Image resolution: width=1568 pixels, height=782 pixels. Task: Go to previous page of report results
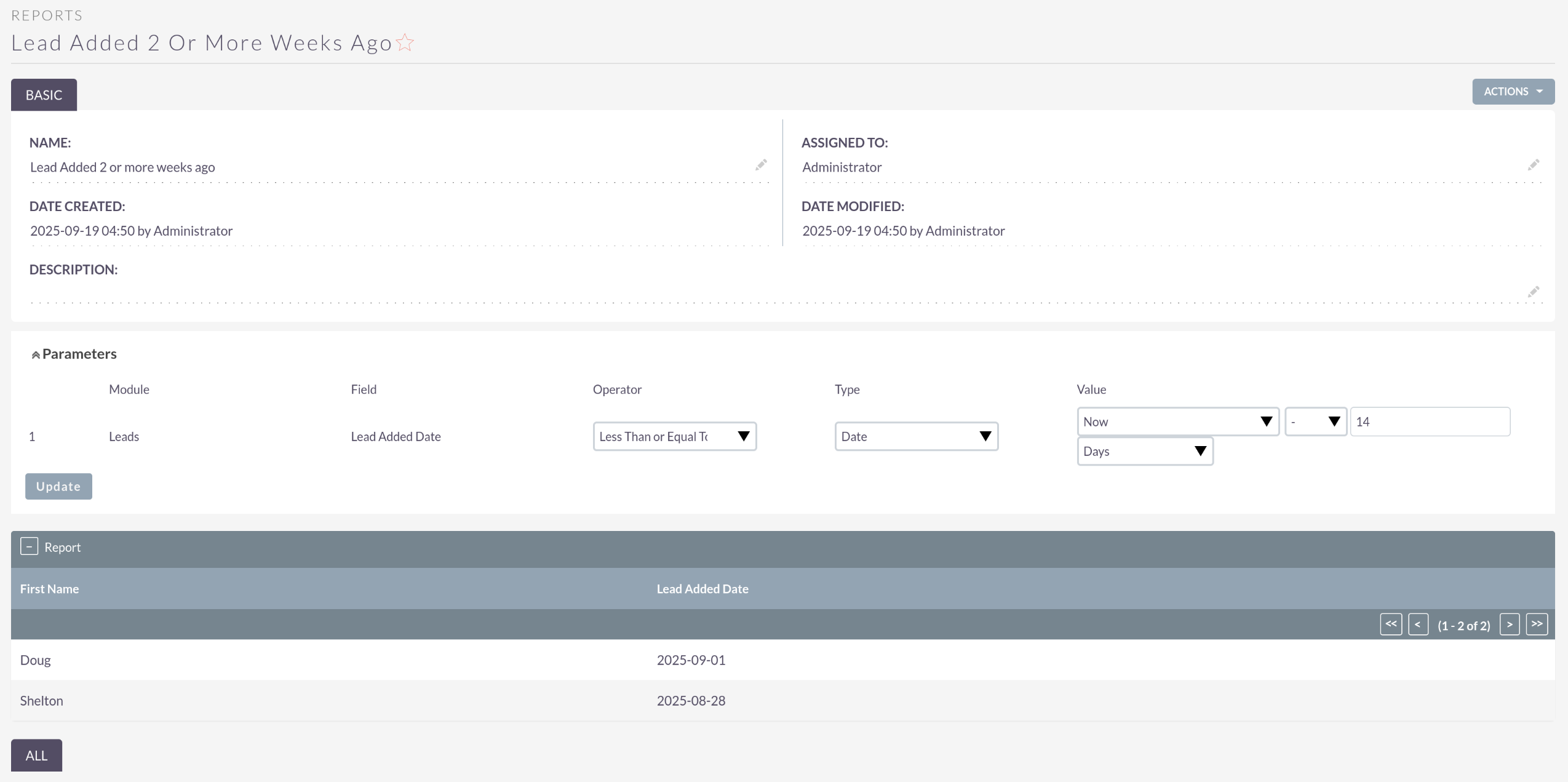coord(1418,624)
